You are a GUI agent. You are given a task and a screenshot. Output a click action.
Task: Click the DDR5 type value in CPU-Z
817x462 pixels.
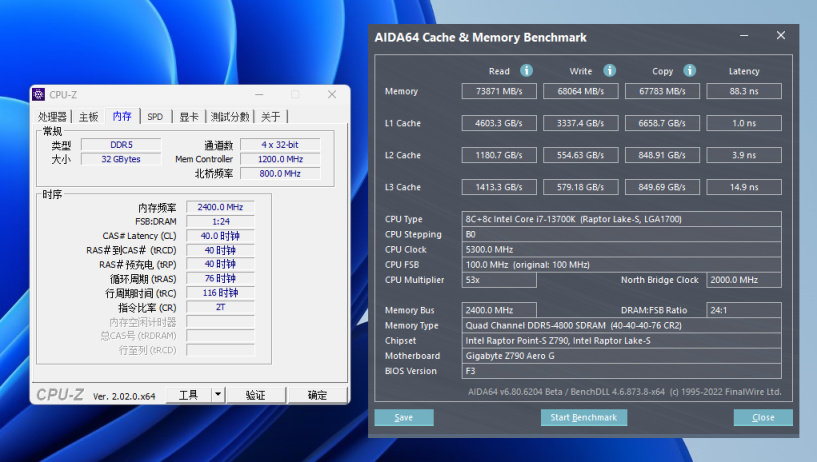121,145
